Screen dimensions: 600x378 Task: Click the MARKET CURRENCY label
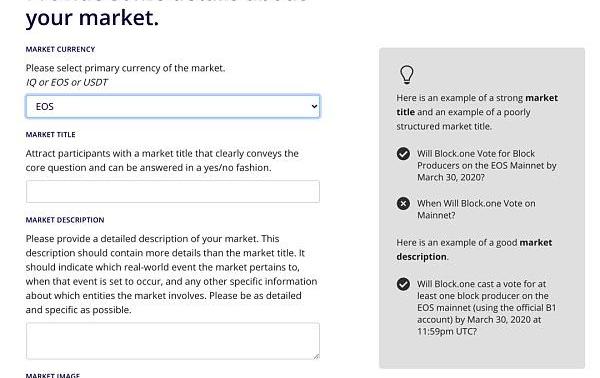pyautogui.click(x=60, y=49)
